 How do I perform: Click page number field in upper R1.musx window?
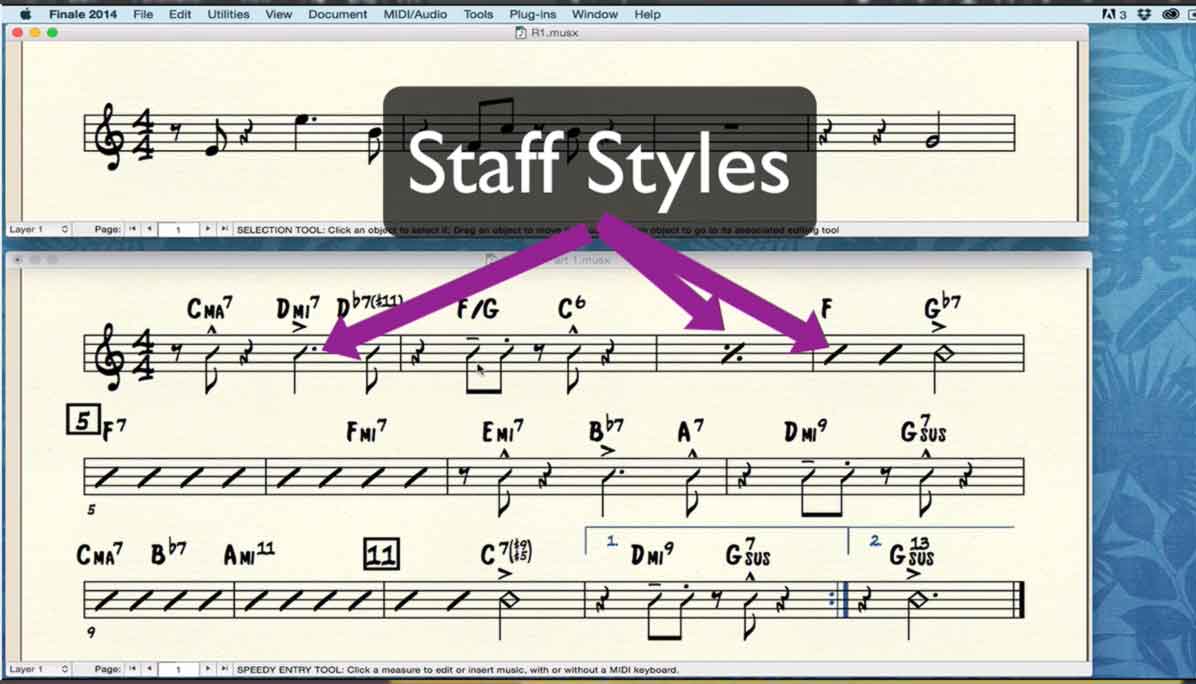point(178,230)
